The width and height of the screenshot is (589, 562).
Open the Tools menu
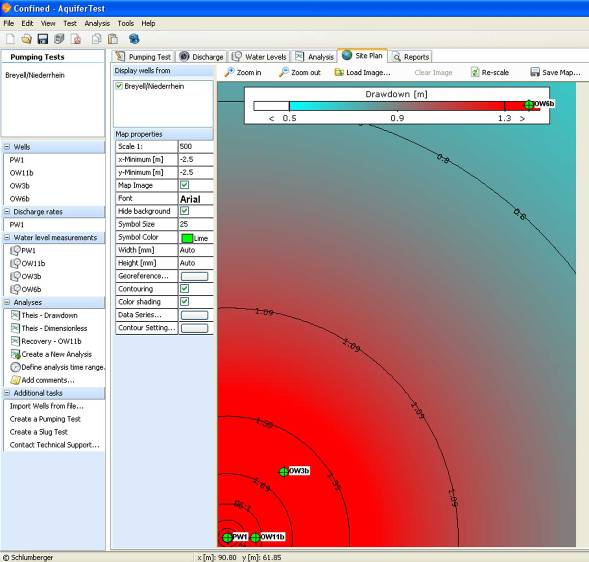point(126,23)
